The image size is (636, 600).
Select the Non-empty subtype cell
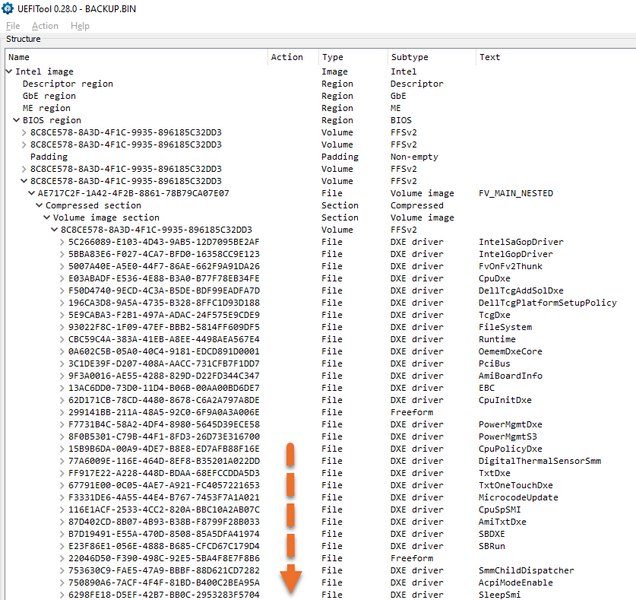(414, 157)
